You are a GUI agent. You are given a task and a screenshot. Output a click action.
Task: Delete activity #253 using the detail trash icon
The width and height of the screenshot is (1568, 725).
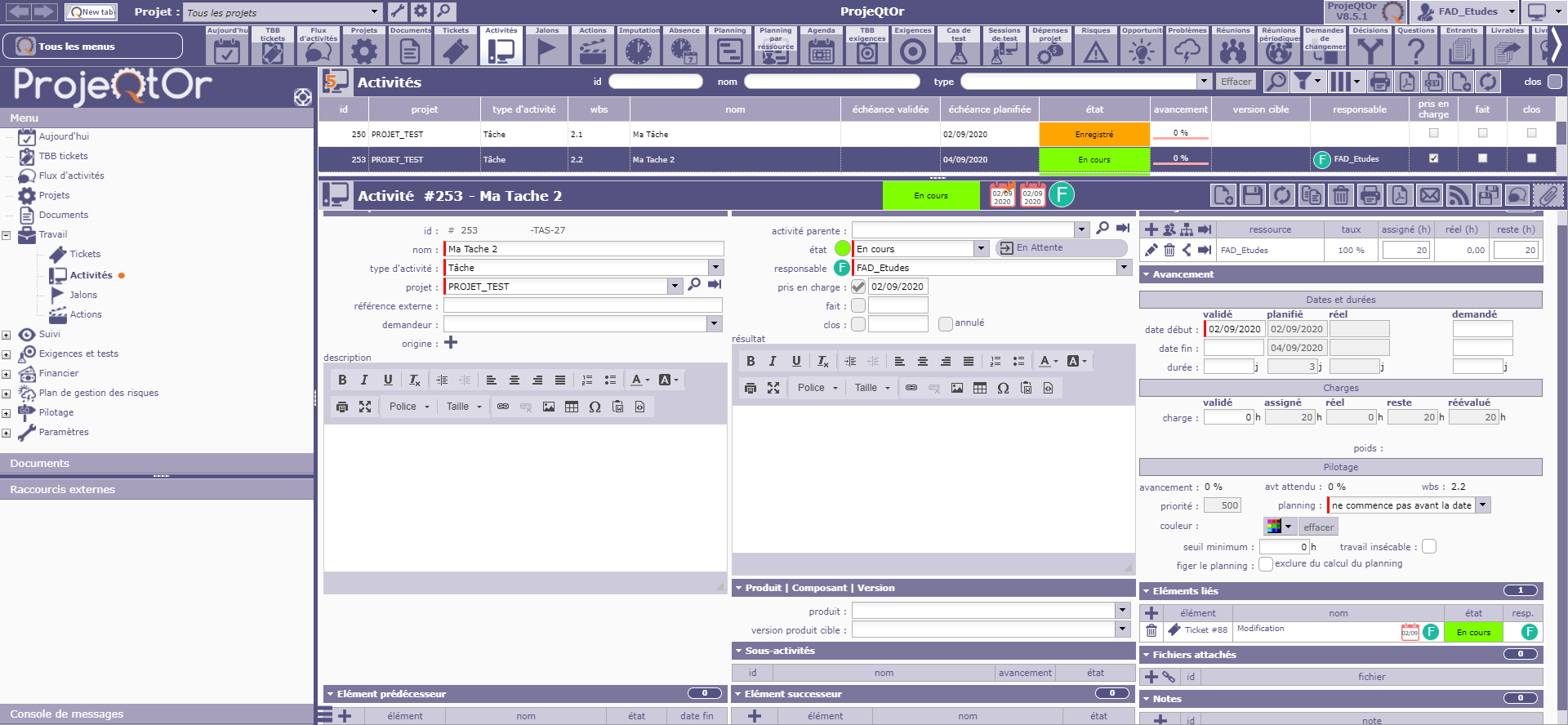[x=1340, y=196]
